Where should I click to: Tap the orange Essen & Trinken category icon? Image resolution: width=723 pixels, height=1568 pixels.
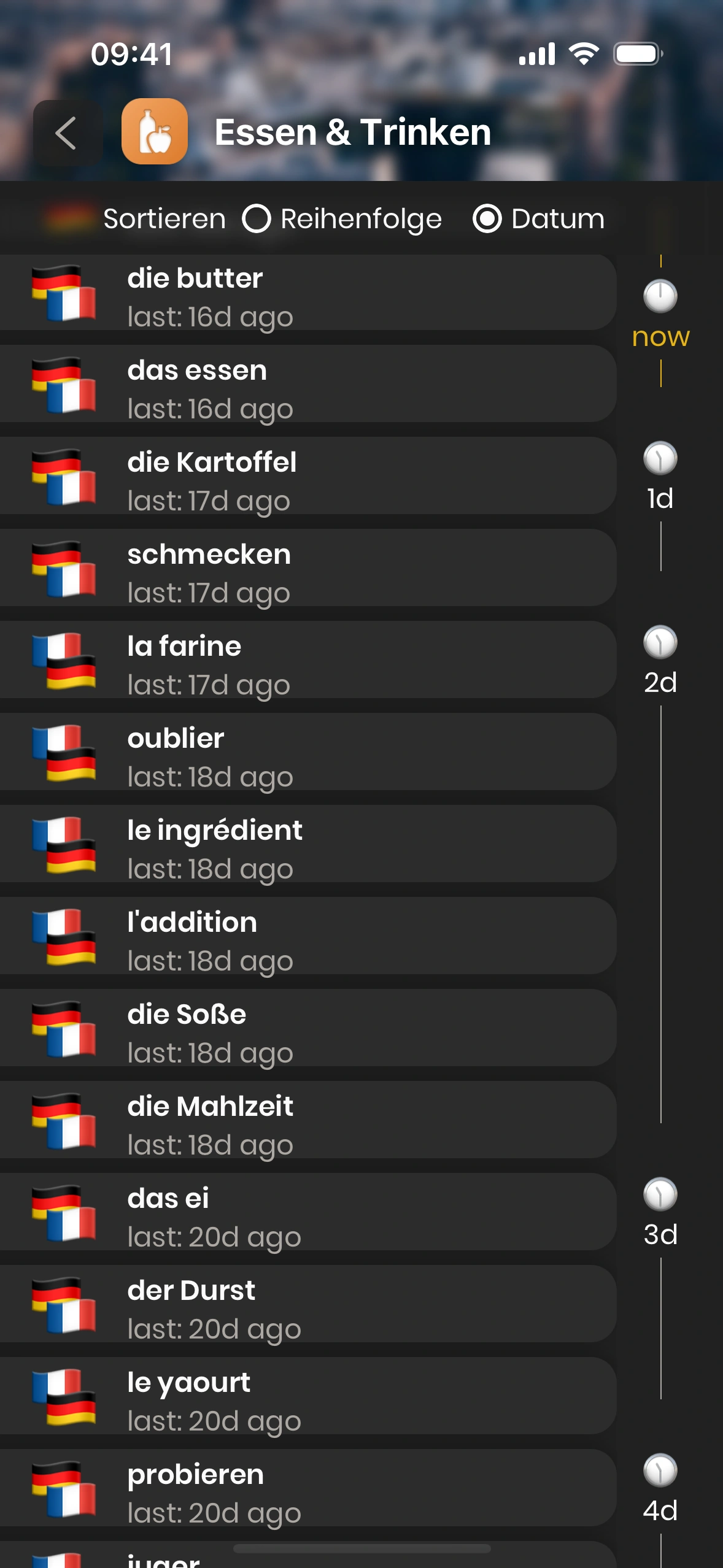click(x=155, y=131)
